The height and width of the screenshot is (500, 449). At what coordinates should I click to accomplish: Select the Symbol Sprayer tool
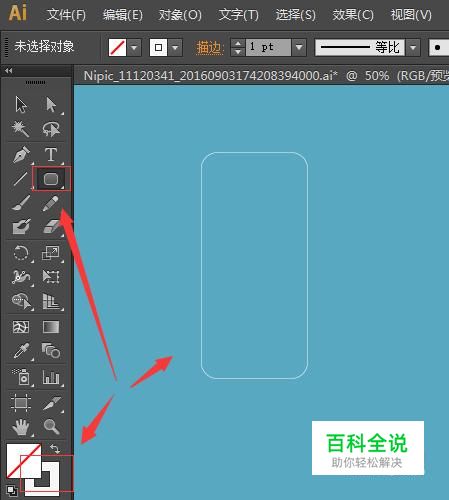pyautogui.click(x=21, y=377)
